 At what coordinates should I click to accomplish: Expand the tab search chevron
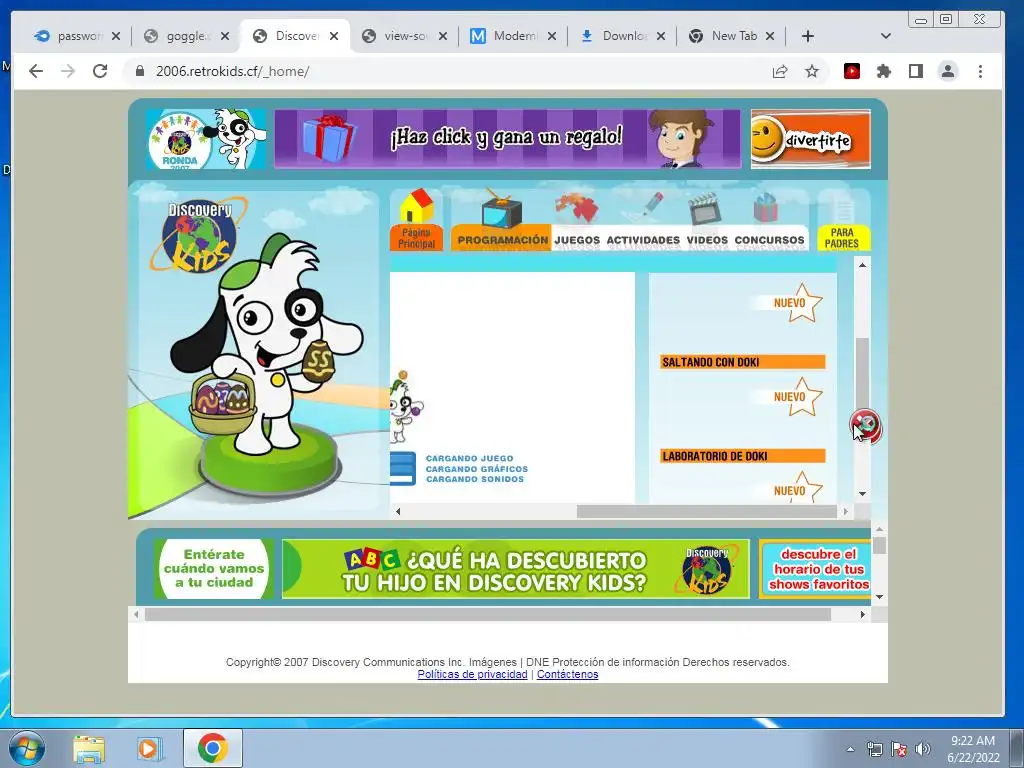click(x=886, y=36)
